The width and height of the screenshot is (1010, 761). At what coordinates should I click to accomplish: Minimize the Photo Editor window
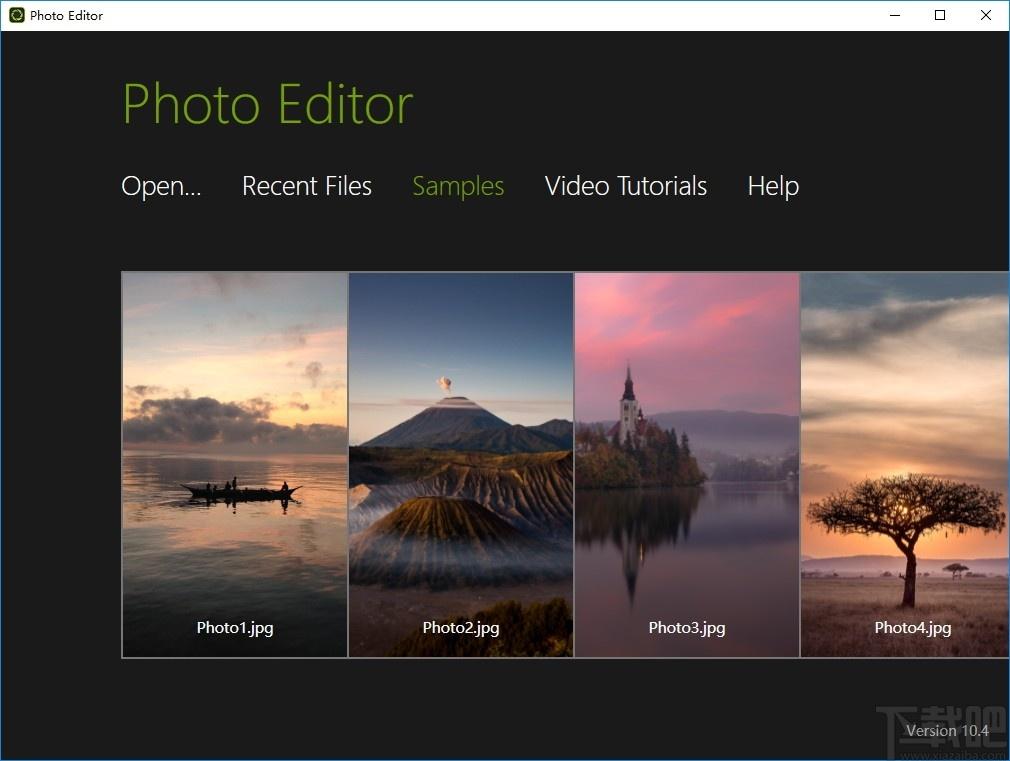(x=895, y=15)
